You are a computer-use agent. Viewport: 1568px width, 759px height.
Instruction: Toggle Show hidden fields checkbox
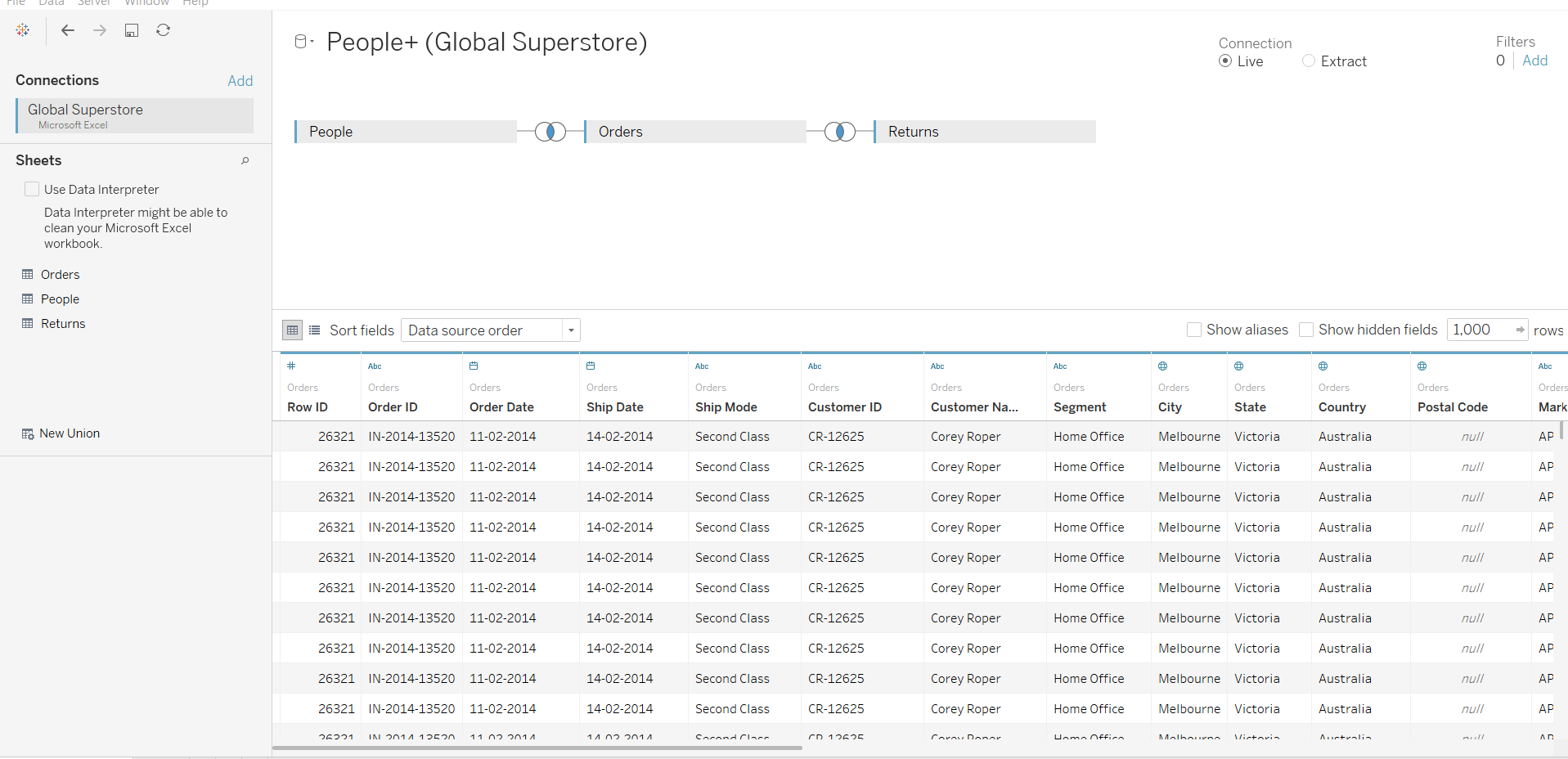tap(1306, 330)
